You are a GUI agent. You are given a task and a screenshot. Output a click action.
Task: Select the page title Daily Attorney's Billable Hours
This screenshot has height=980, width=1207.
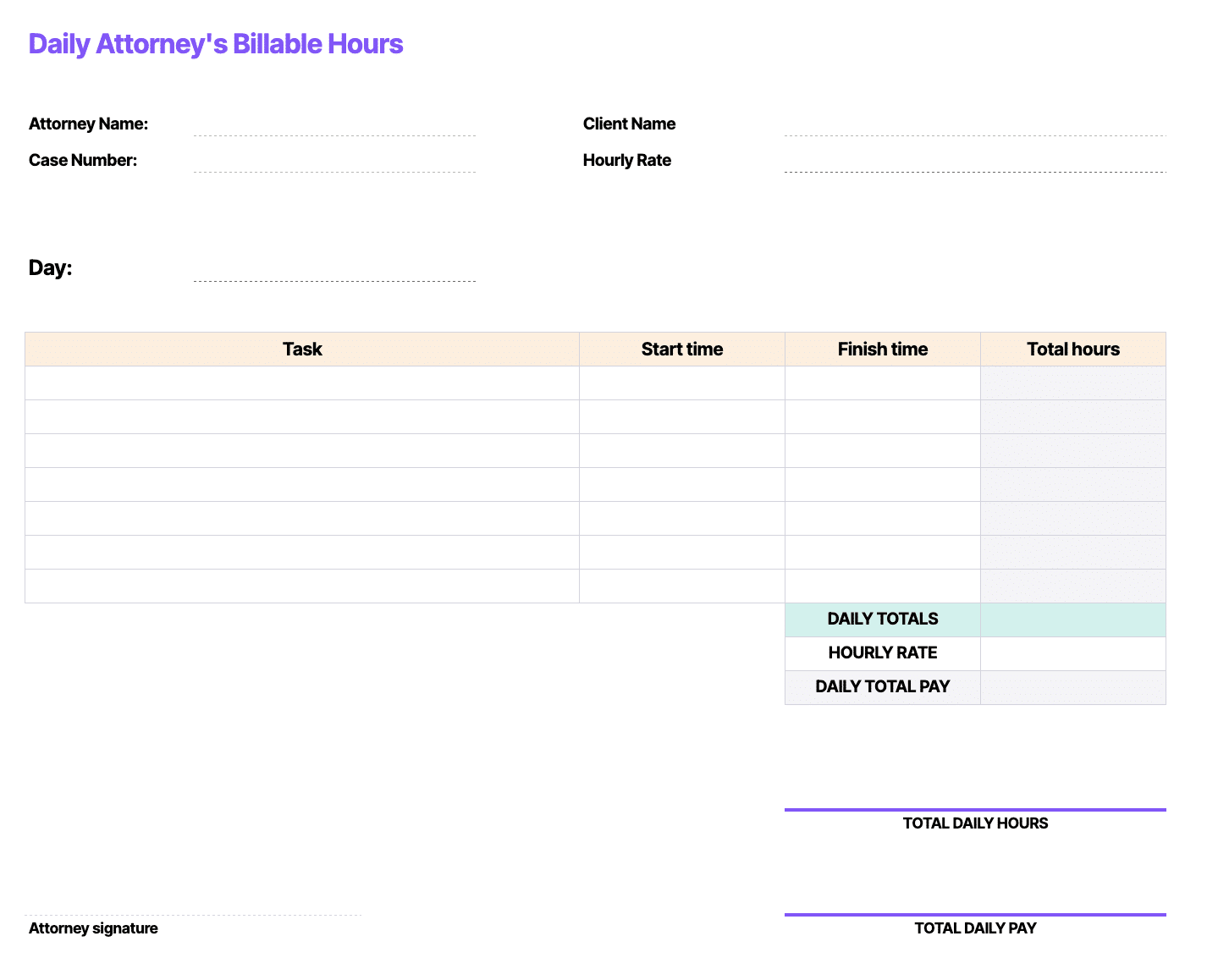click(x=216, y=44)
